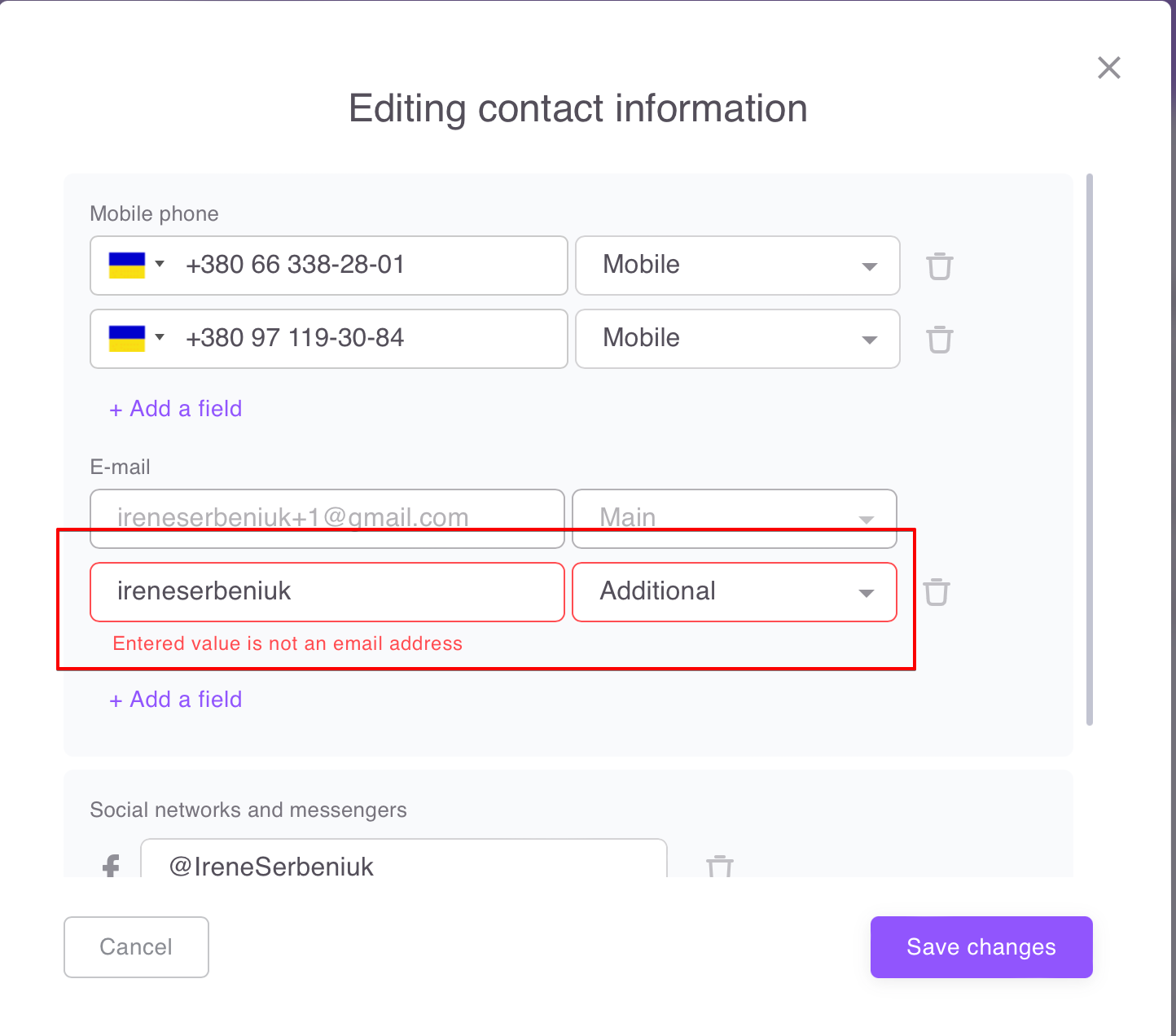Open country flag selector for second phone
The height and width of the screenshot is (1036, 1176).
click(x=136, y=339)
